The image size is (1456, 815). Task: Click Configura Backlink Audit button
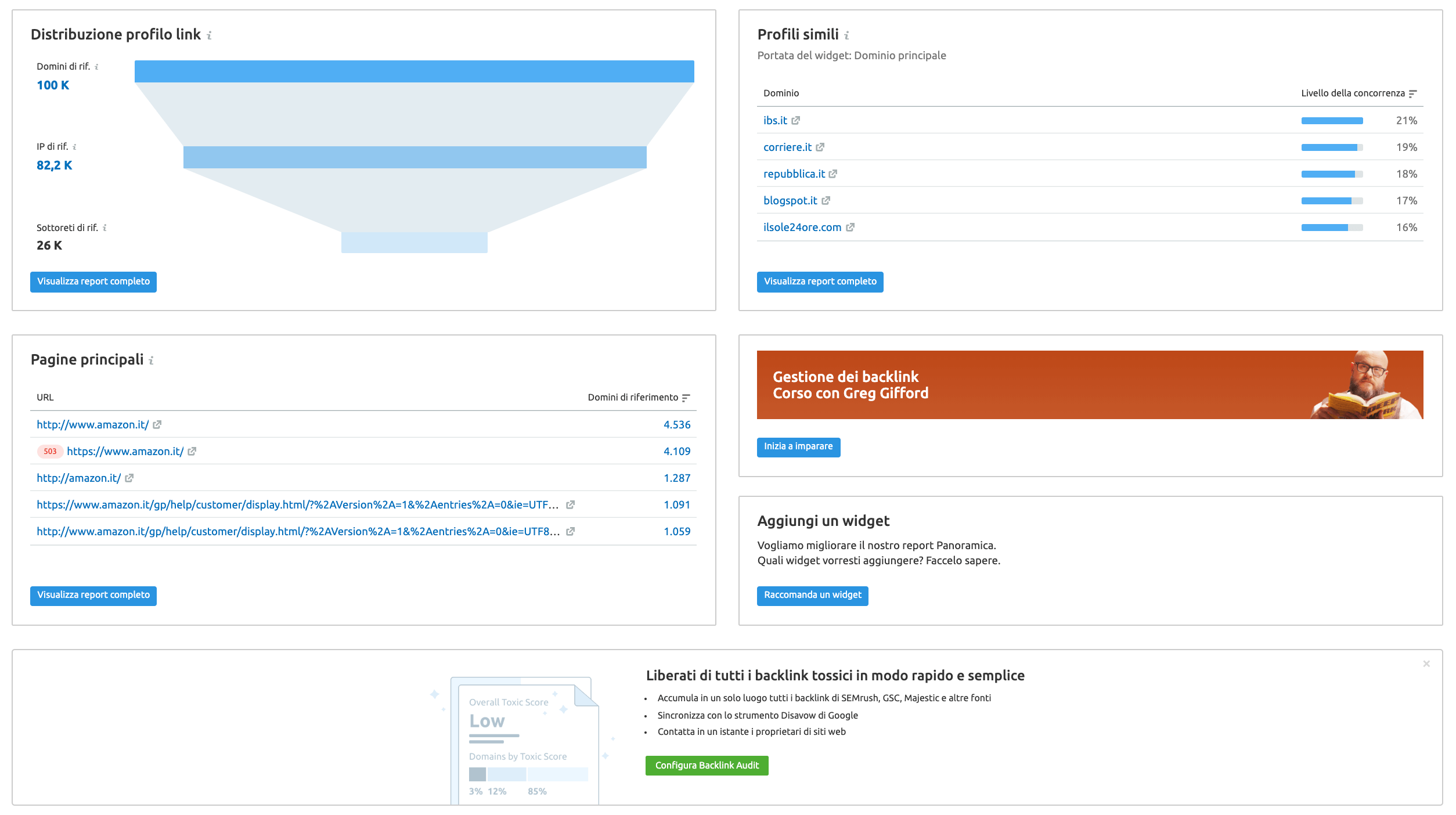coord(707,766)
